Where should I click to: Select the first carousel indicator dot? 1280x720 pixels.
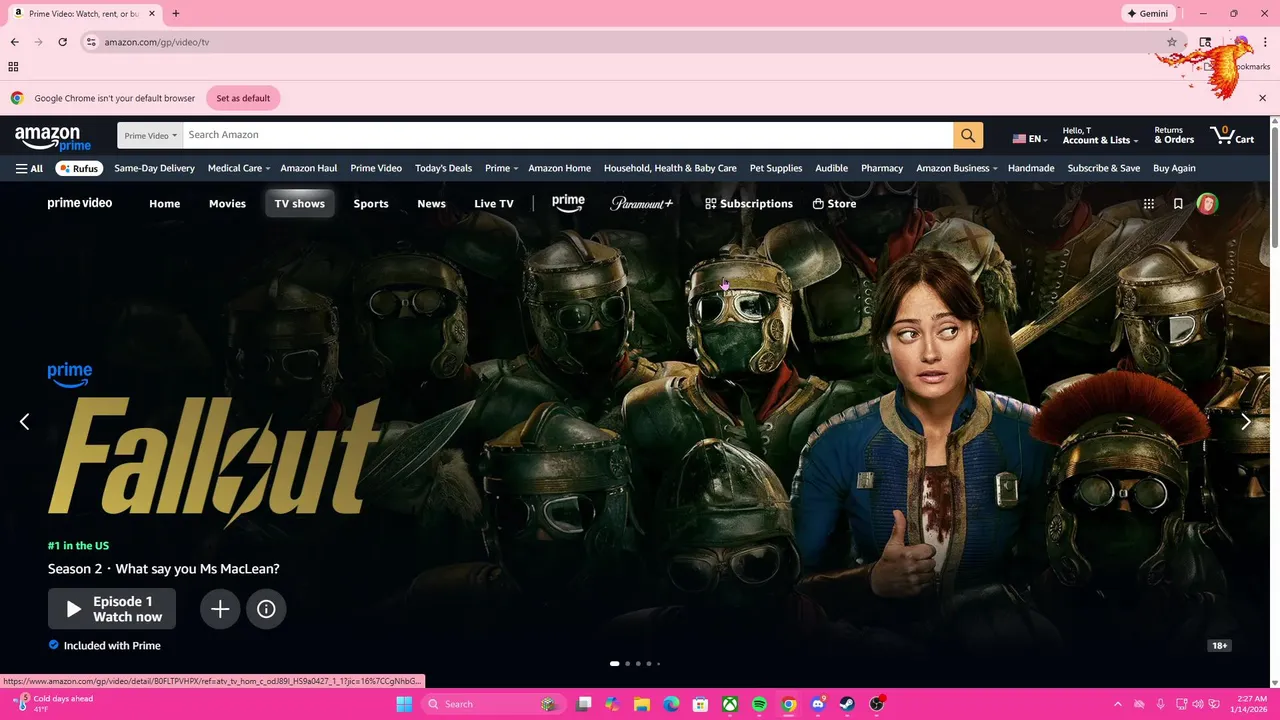click(614, 663)
